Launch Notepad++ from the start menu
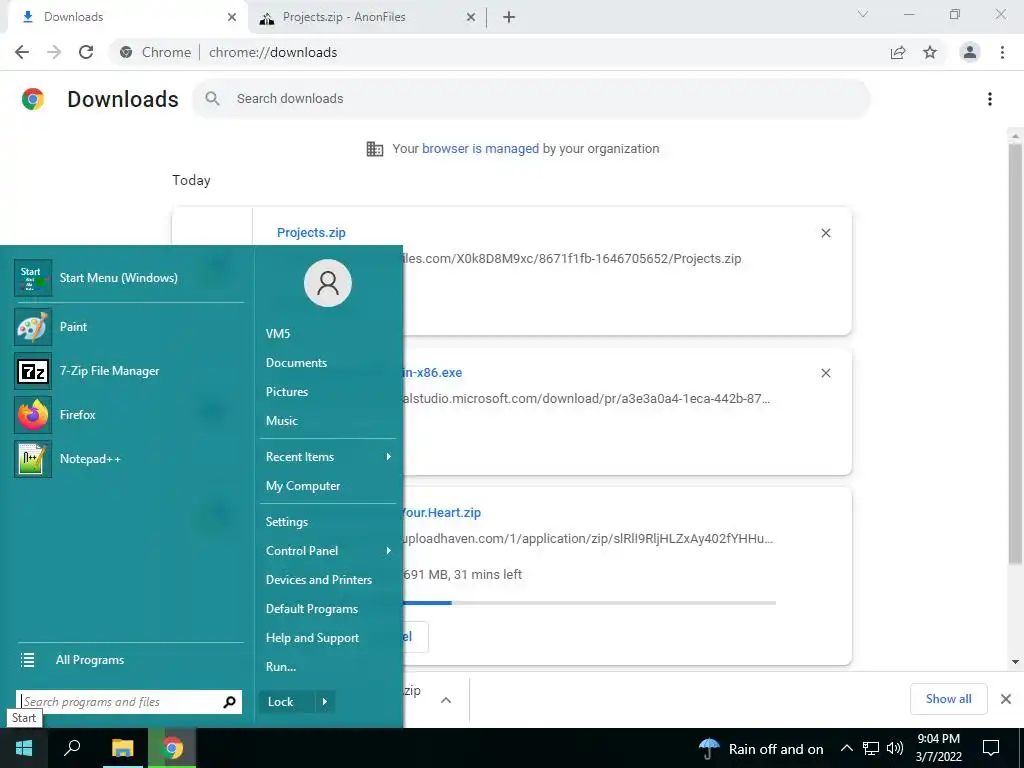 click(129, 459)
